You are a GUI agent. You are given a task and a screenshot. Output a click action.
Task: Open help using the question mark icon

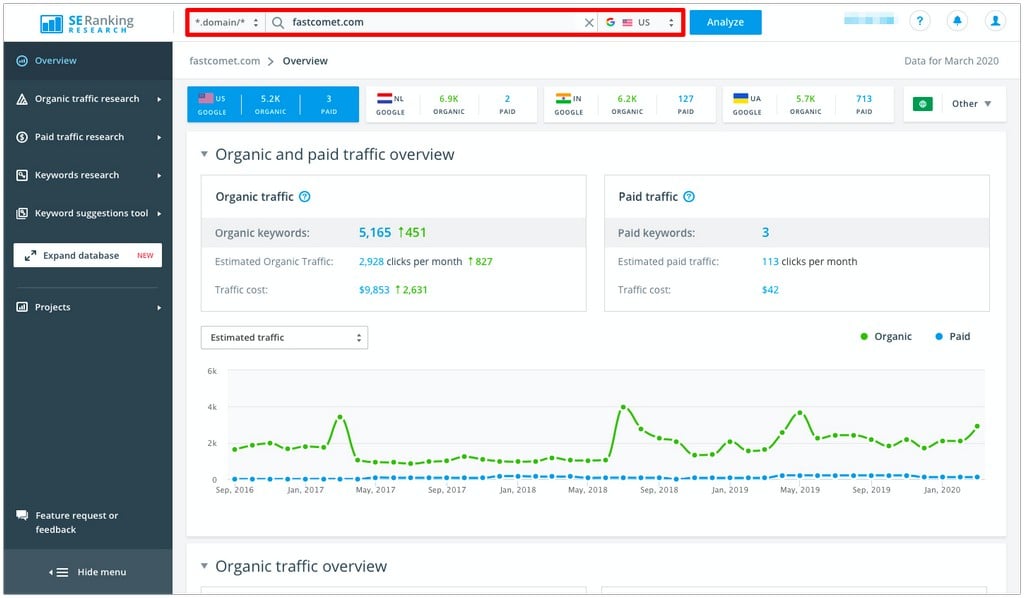click(x=918, y=20)
